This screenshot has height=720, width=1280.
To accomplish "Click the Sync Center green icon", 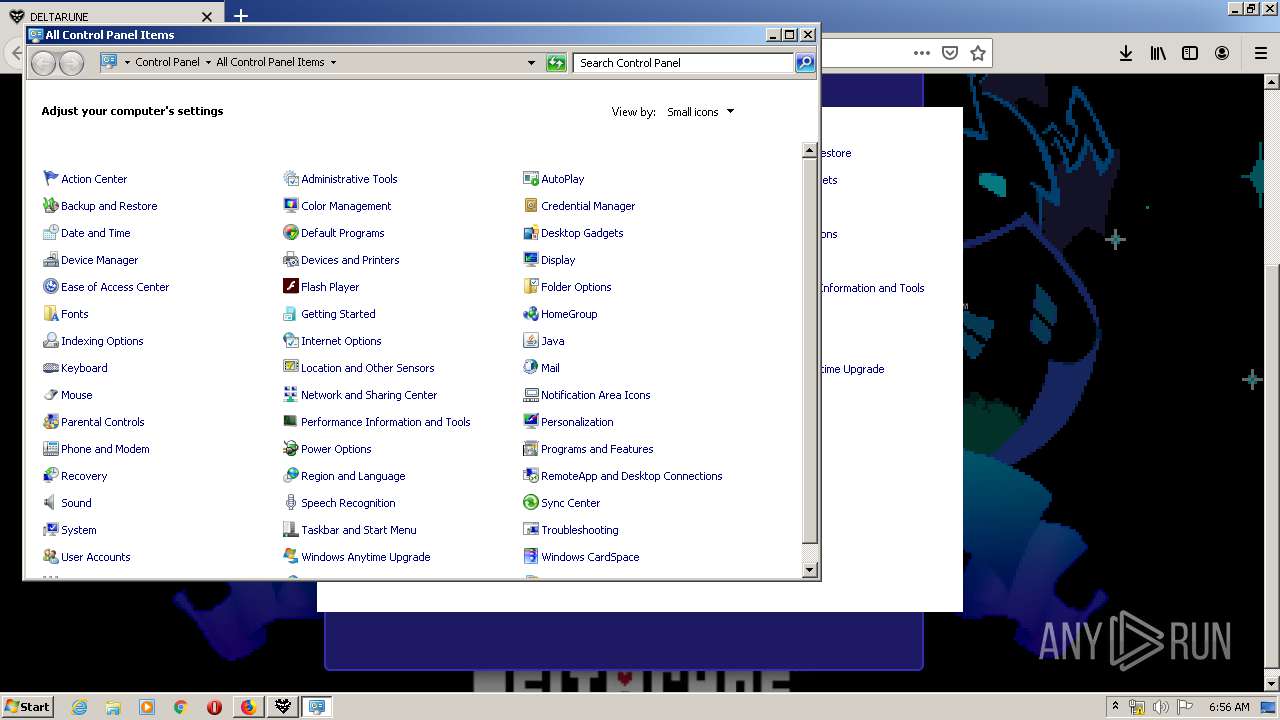I will point(531,502).
